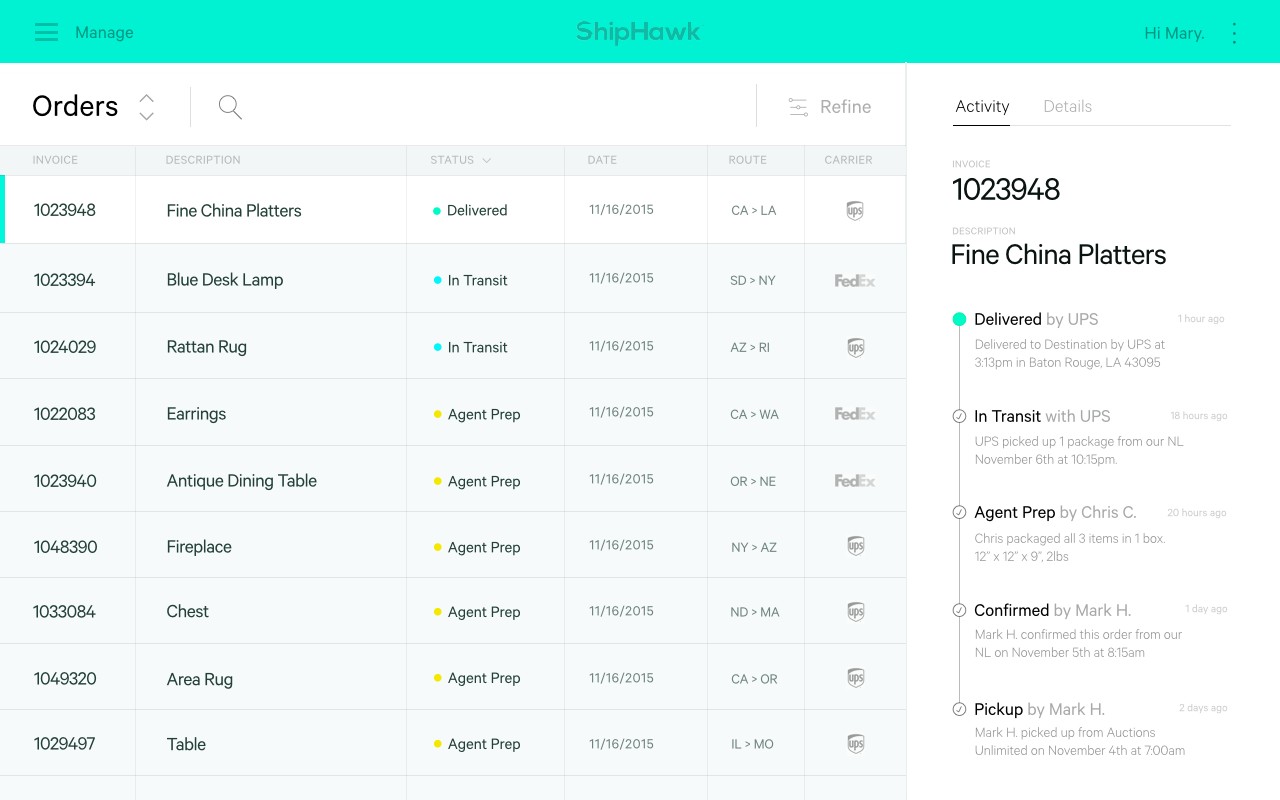Sort by Status column dropdown arrow
The image size is (1280, 800).
coord(487,160)
